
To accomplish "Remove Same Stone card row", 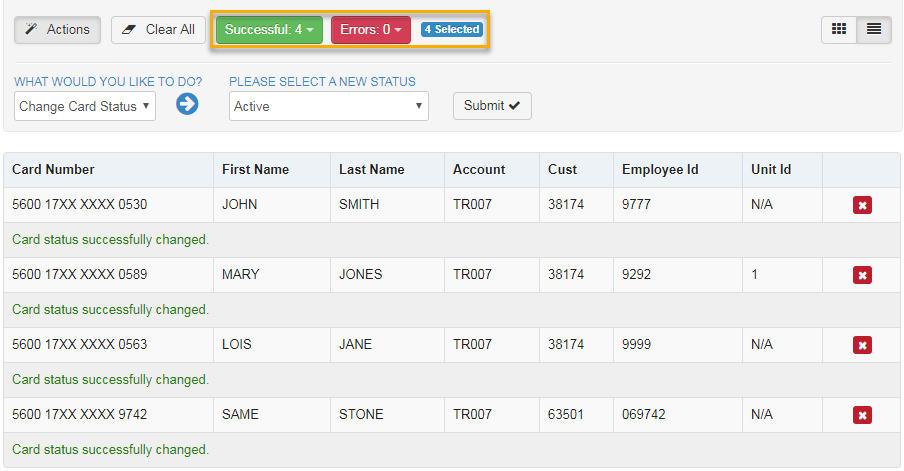I will tap(862, 415).
